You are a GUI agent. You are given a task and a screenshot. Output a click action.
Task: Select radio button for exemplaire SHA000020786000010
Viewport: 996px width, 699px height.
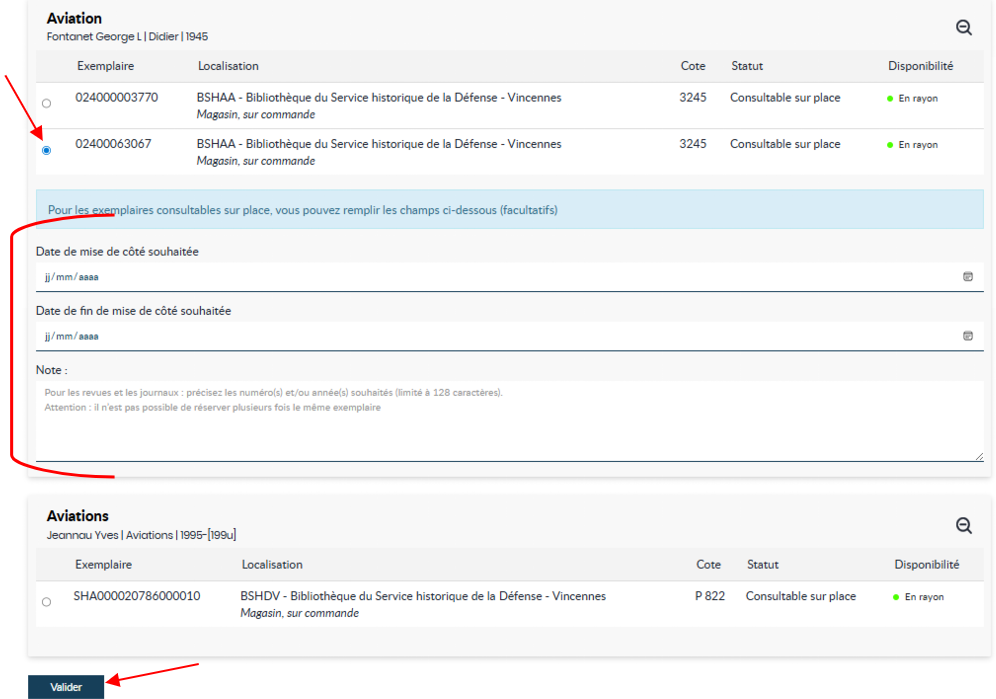click(46, 602)
